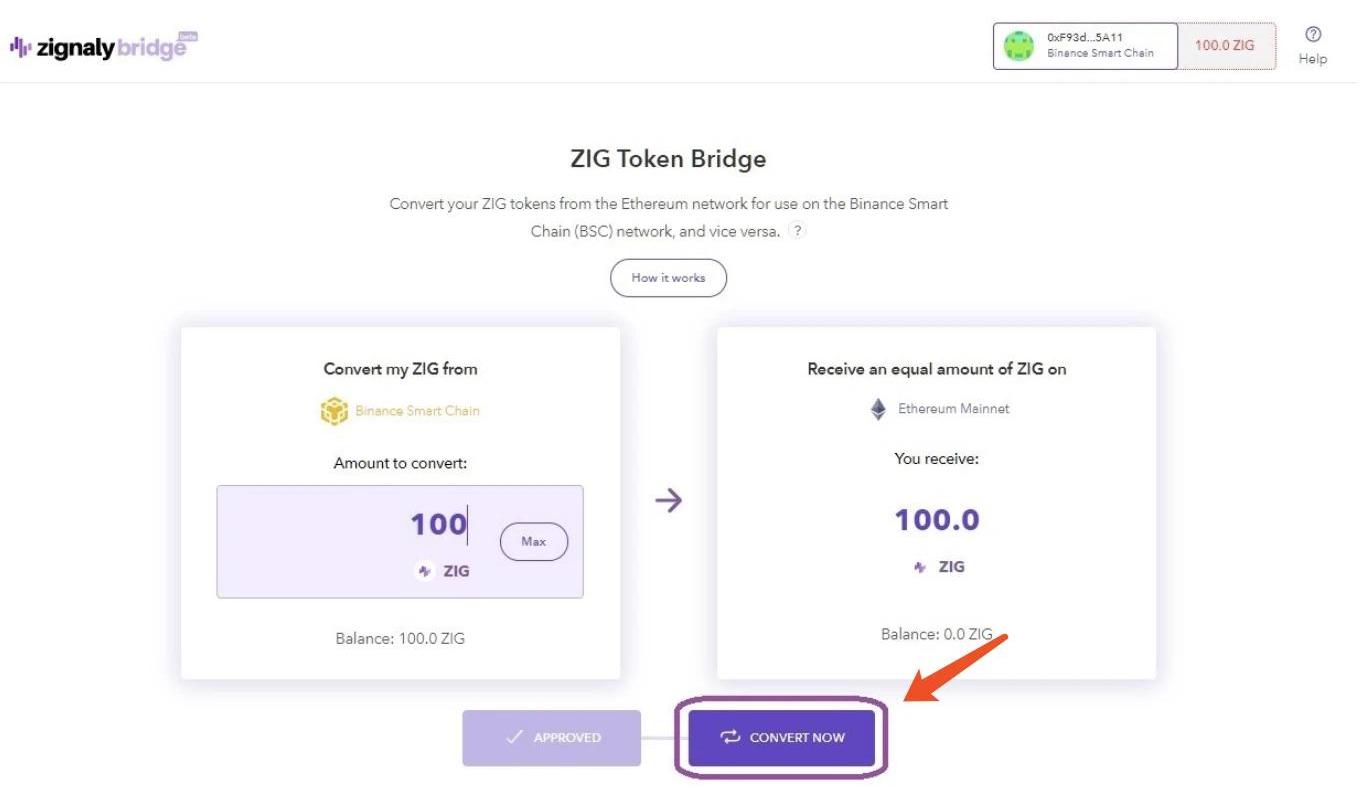Click the 100.0 receive amount value
The width and height of the screenshot is (1362, 788).
(936, 520)
